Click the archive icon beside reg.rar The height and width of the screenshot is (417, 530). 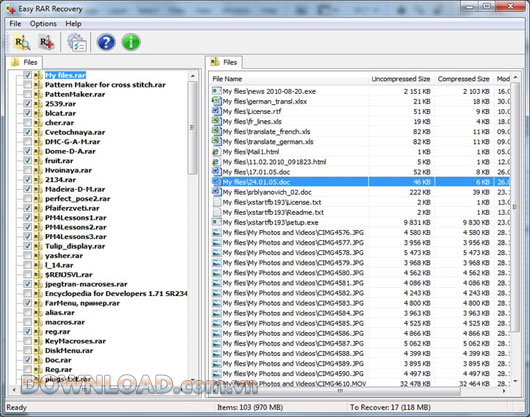pos(38,332)
